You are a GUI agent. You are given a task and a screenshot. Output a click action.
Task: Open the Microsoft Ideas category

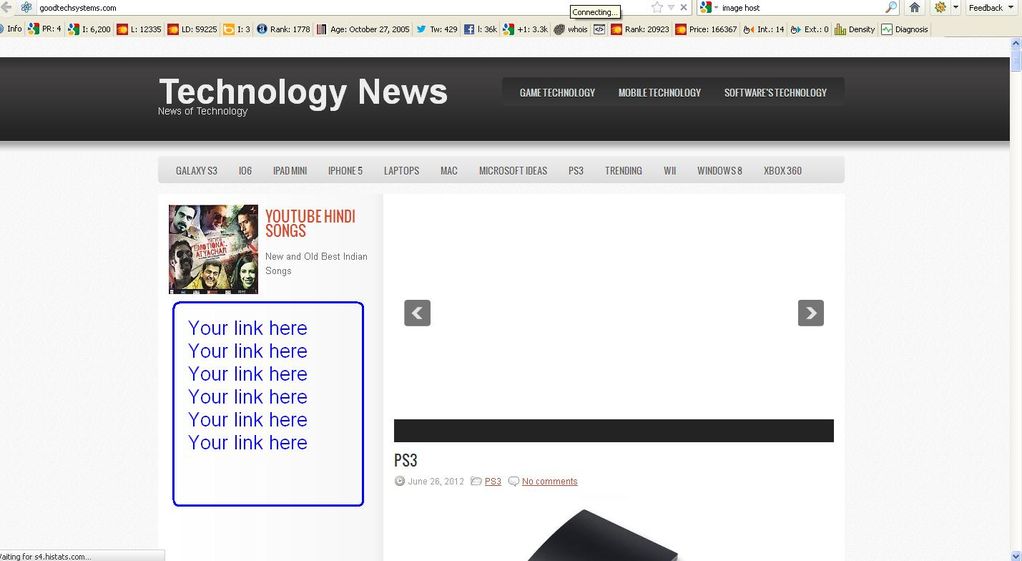(x=513, y=171)
